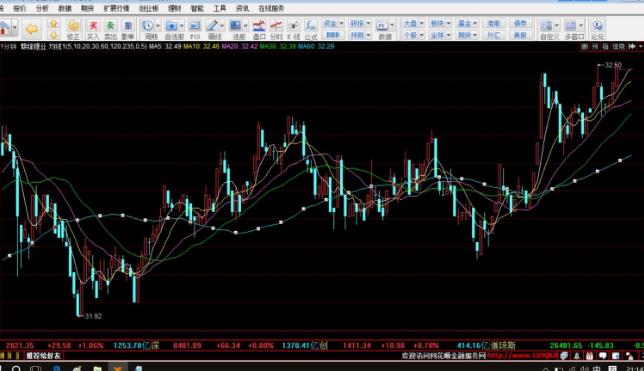Open the 论坛 forum icon
The image size is (644, 371).
[597, 29]
